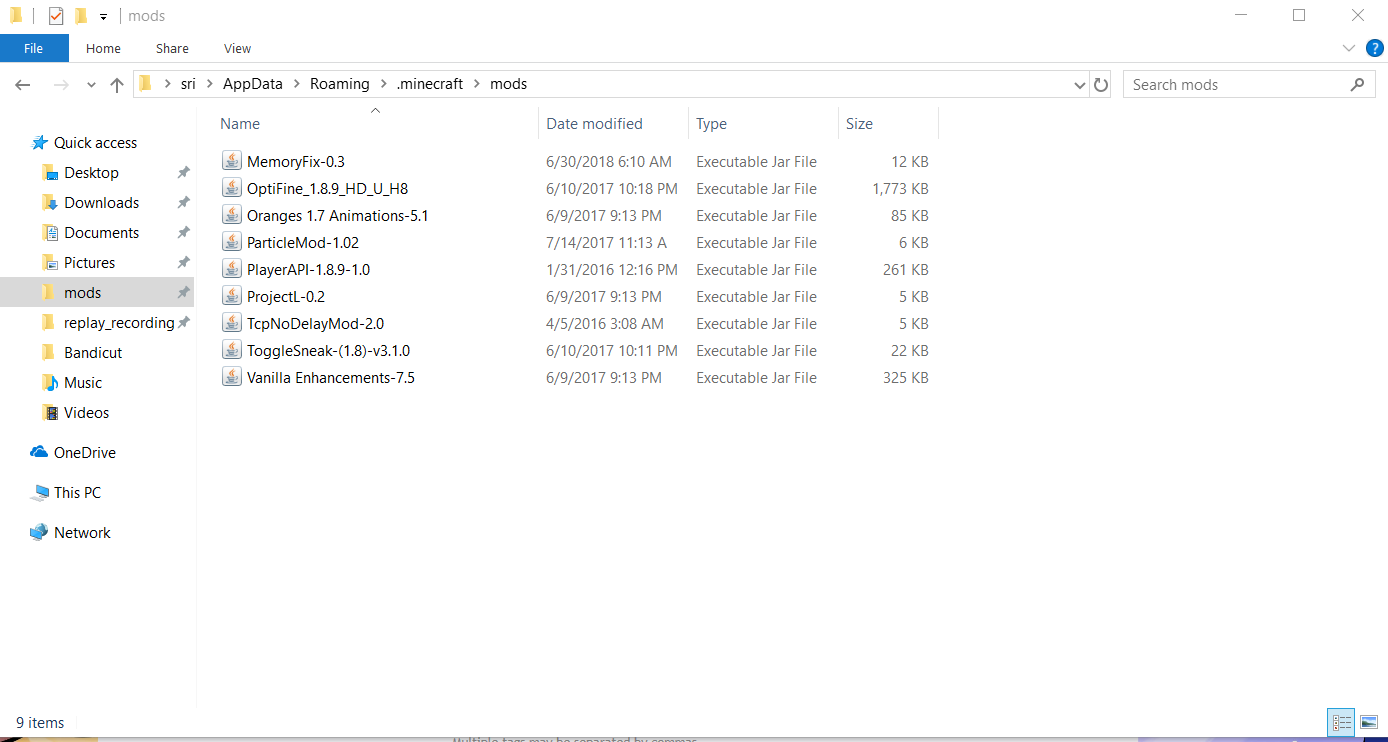The image size is (1388, 742).
Task: Click New folder icon in title bar
Action: (81, 16)
